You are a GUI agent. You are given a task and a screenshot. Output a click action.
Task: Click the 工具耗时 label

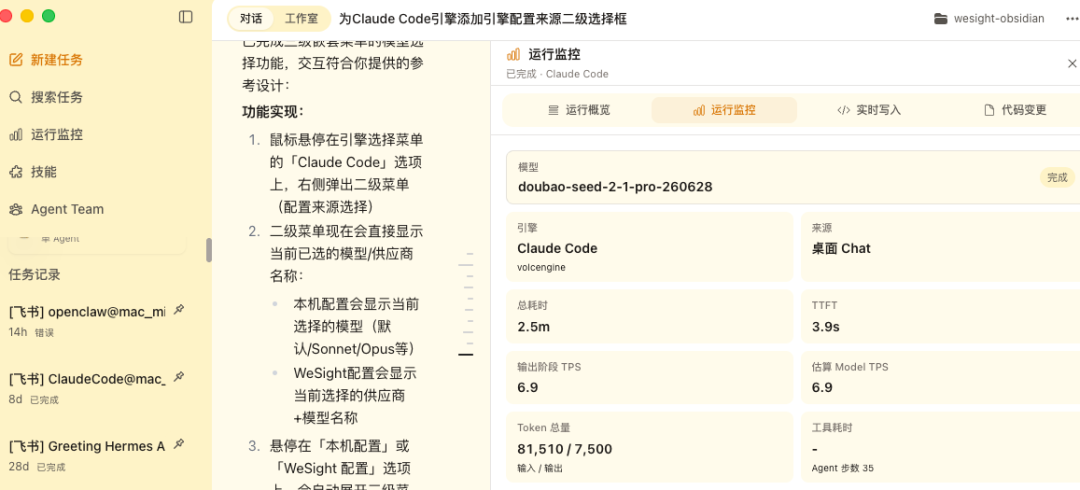[x=832, y=428]
